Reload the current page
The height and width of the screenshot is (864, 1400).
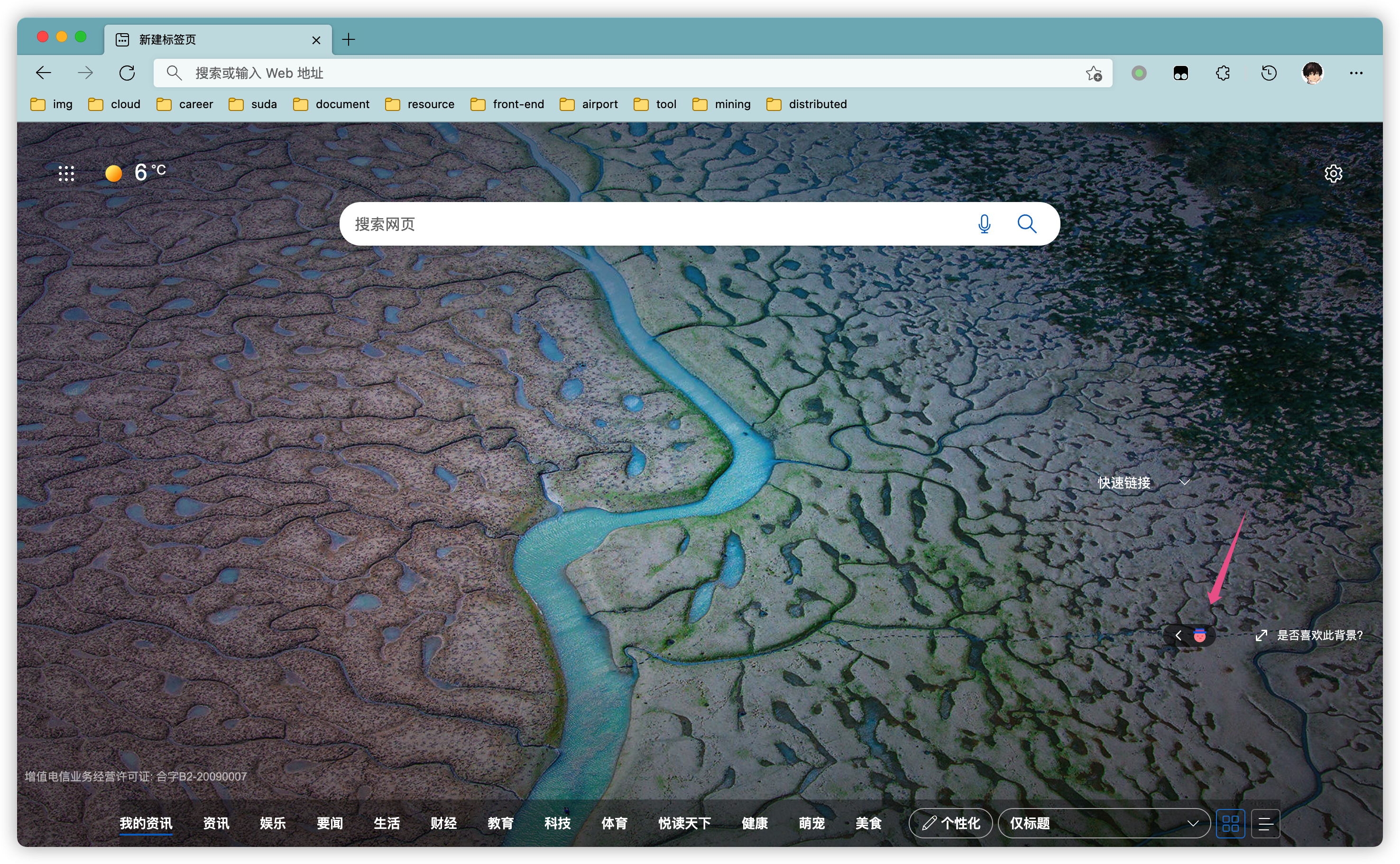coord(127,73)
